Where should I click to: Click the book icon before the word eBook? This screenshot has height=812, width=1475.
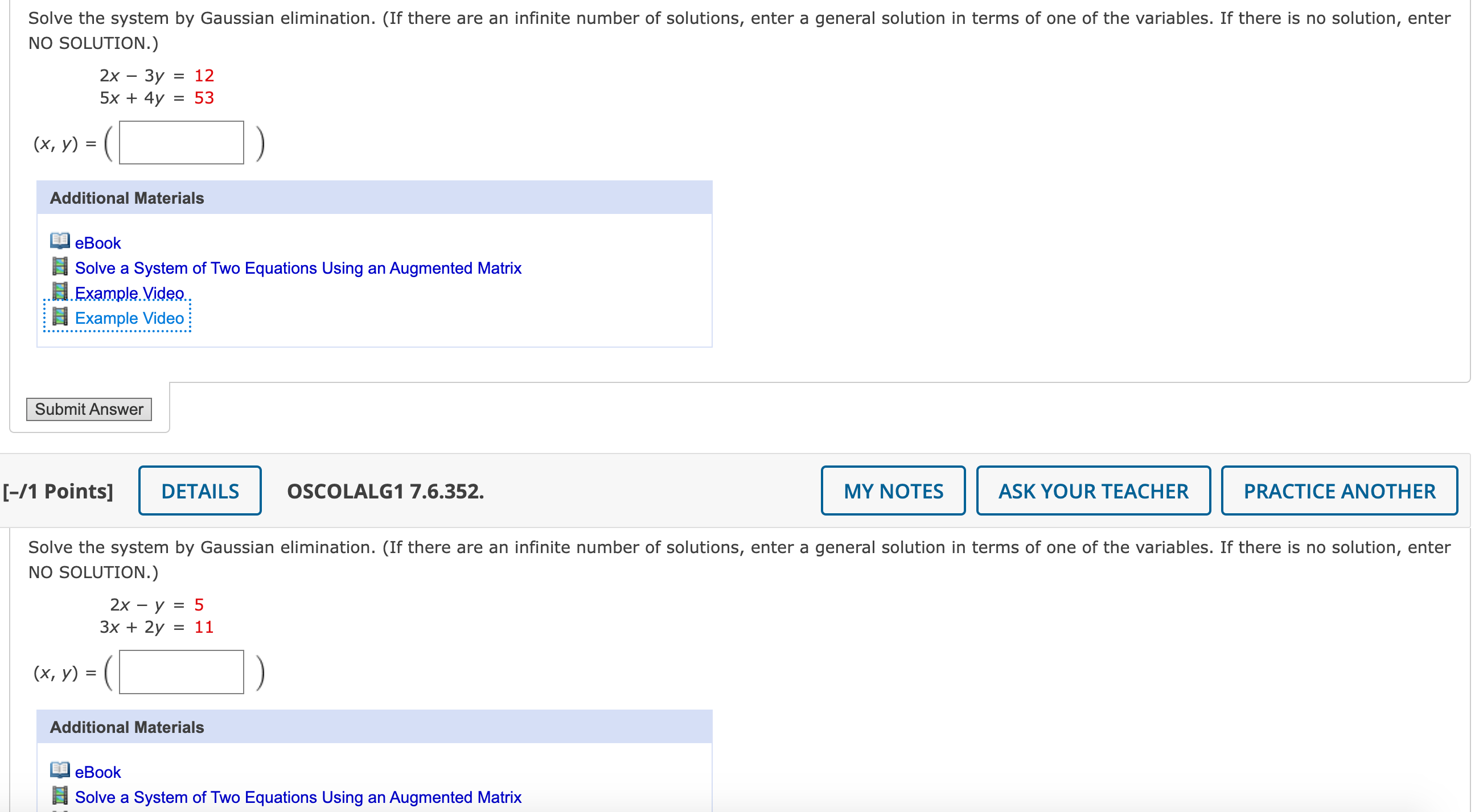(x=60, y=242)
